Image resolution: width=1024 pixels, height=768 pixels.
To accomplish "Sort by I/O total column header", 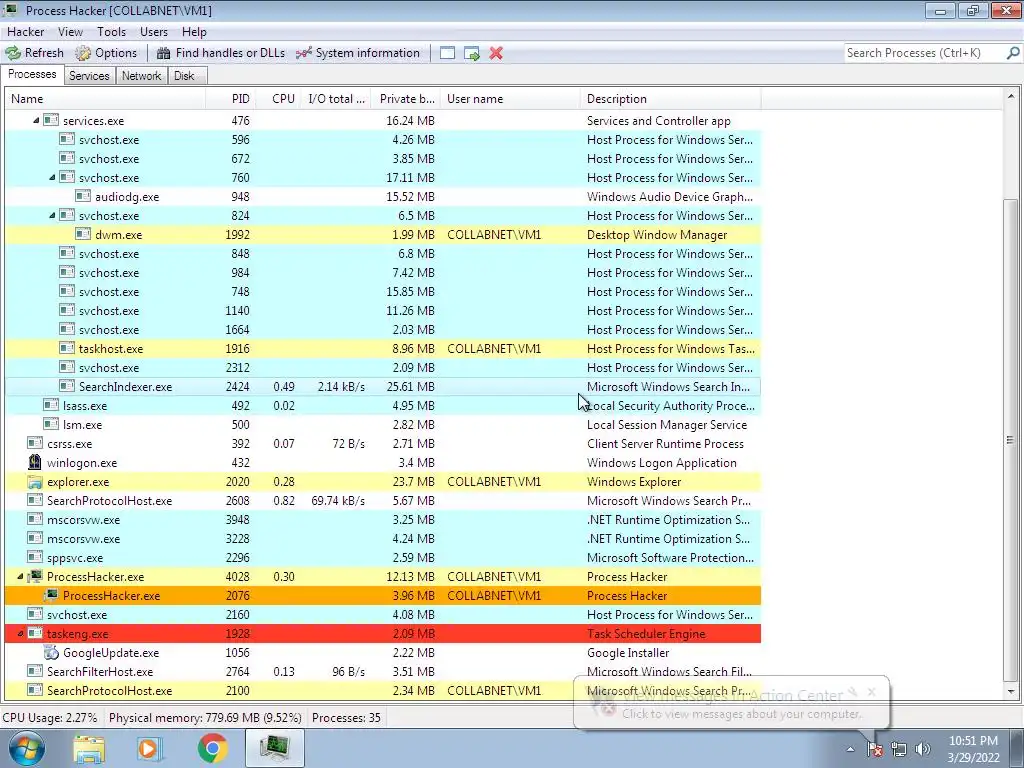I will tap(336, 99).
